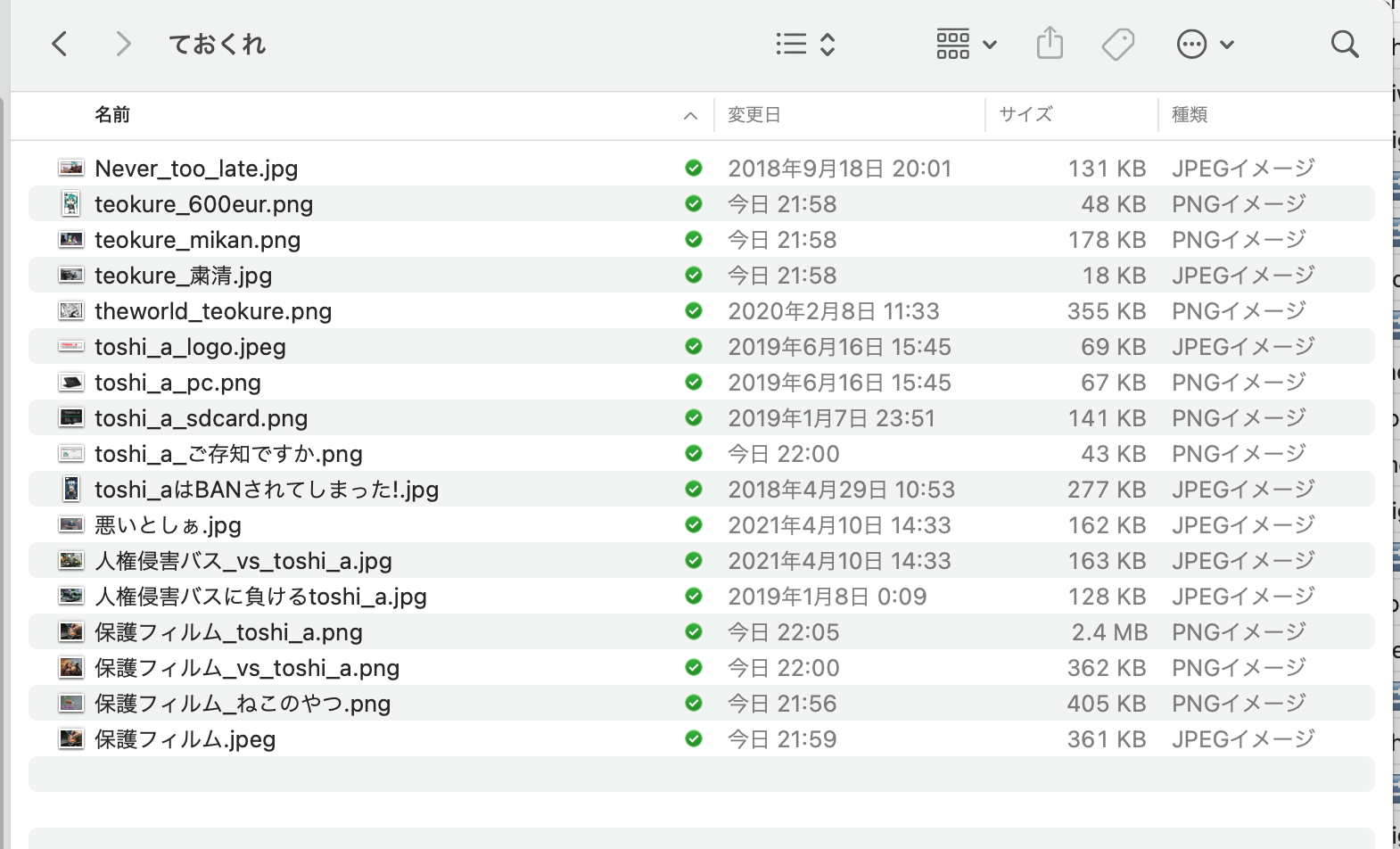This screenshot has width=1400, height=849.
Task: Open the grouping options dropdown
Action: (965, 44)
